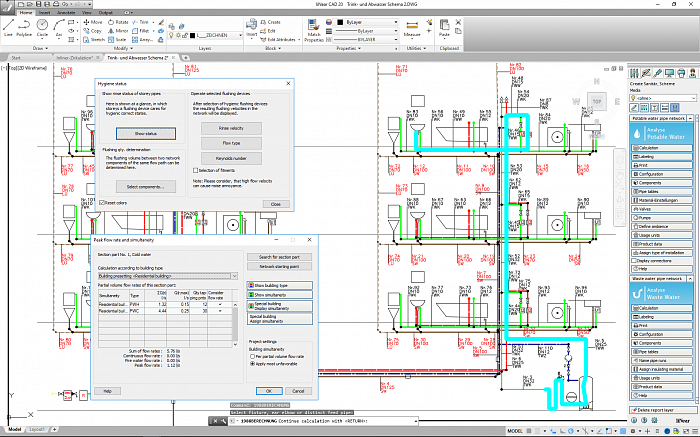Toggle Display connections checkbox in side panel

(x=634, y=261)
